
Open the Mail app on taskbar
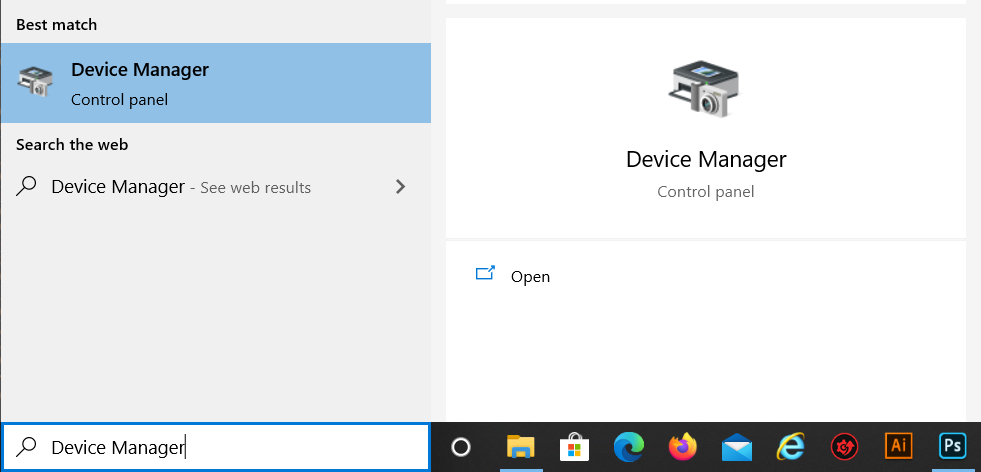point(736,447)
